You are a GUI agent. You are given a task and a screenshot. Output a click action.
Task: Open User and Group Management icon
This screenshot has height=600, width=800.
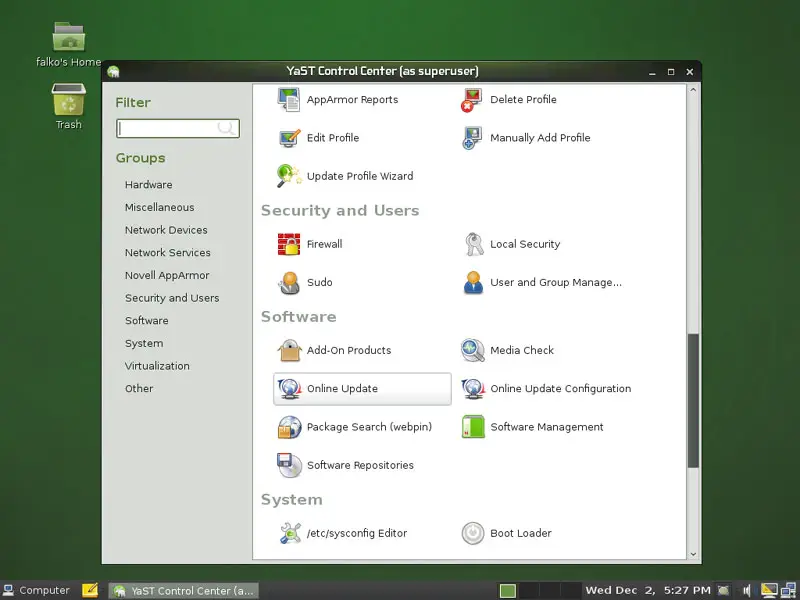[x=472, y=282]
